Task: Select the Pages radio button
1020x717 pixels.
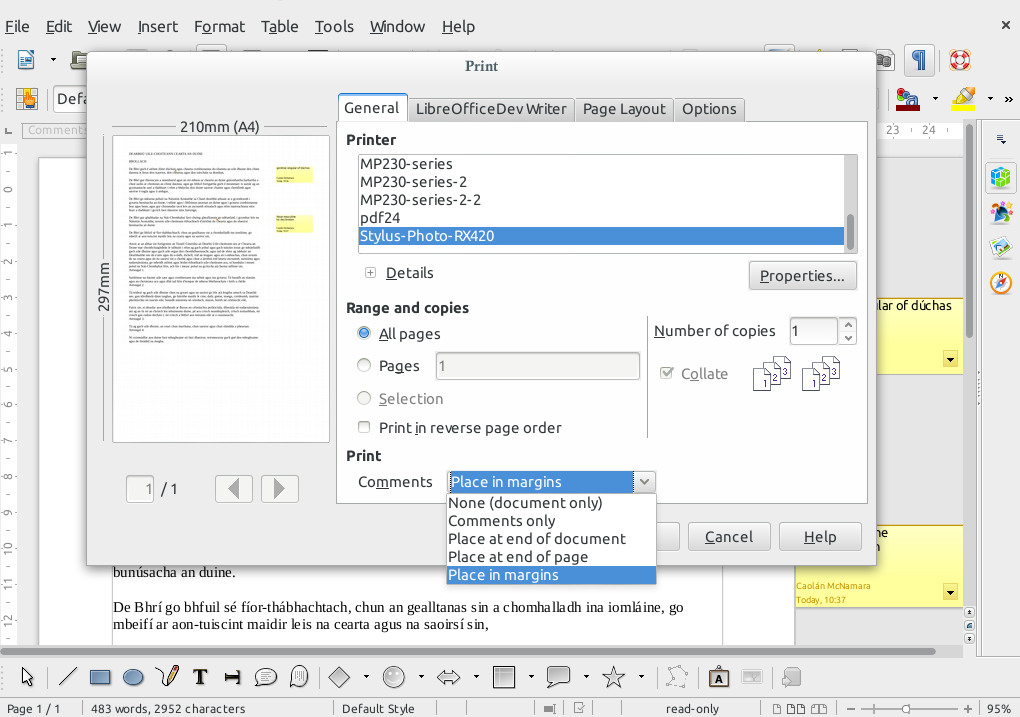Action: coord(364,366)
